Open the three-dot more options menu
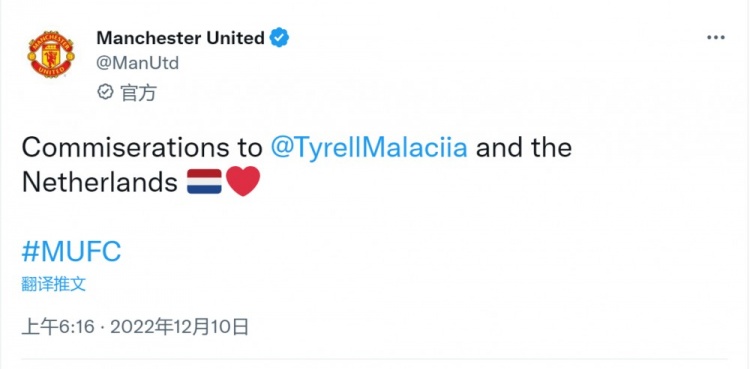750x369 pixels. pyautogui.click(x=716, y=37)
